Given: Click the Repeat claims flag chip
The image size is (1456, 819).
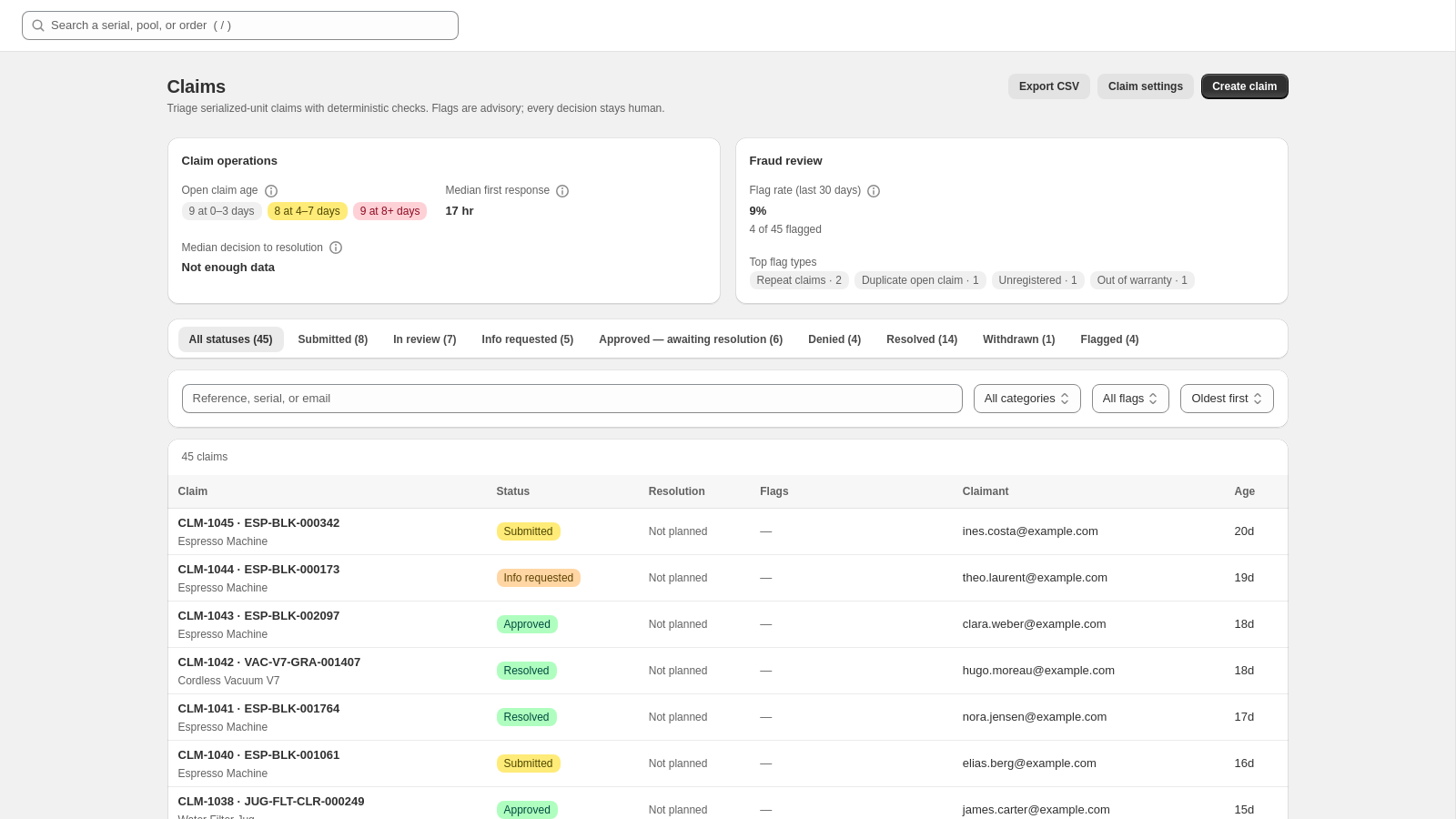Looking at the screenshot, I should tap(799, 280).
